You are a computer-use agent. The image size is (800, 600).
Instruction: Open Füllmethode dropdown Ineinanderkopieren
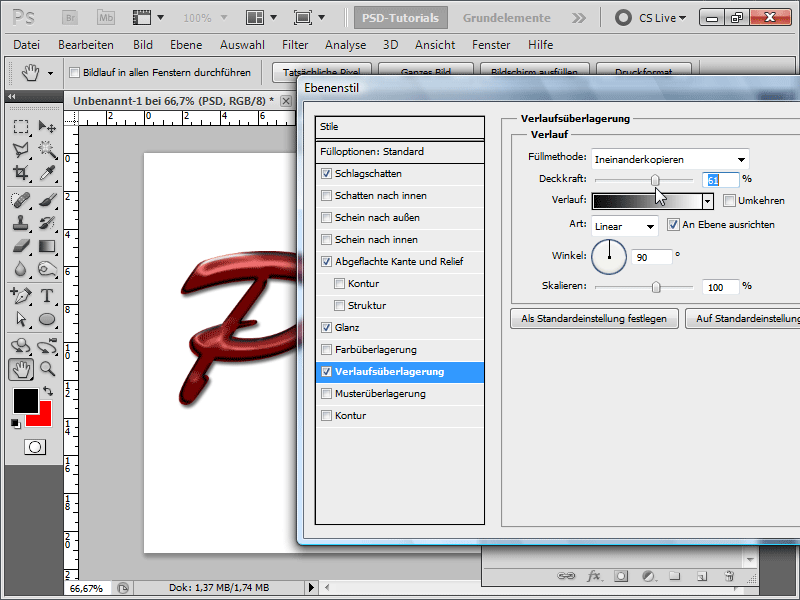(x=670, y=159)
